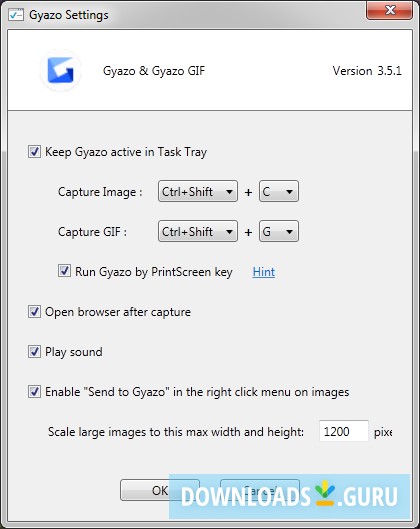Click the Capture Image label

pyautogui.click(x=100, y=192)
